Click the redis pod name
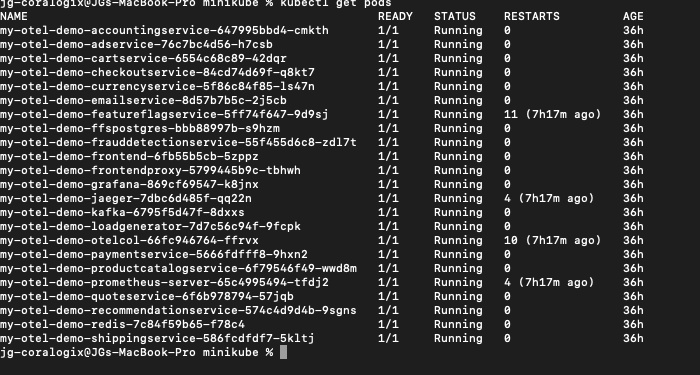The height and width of the screenshot is (375, 700). 122,324
